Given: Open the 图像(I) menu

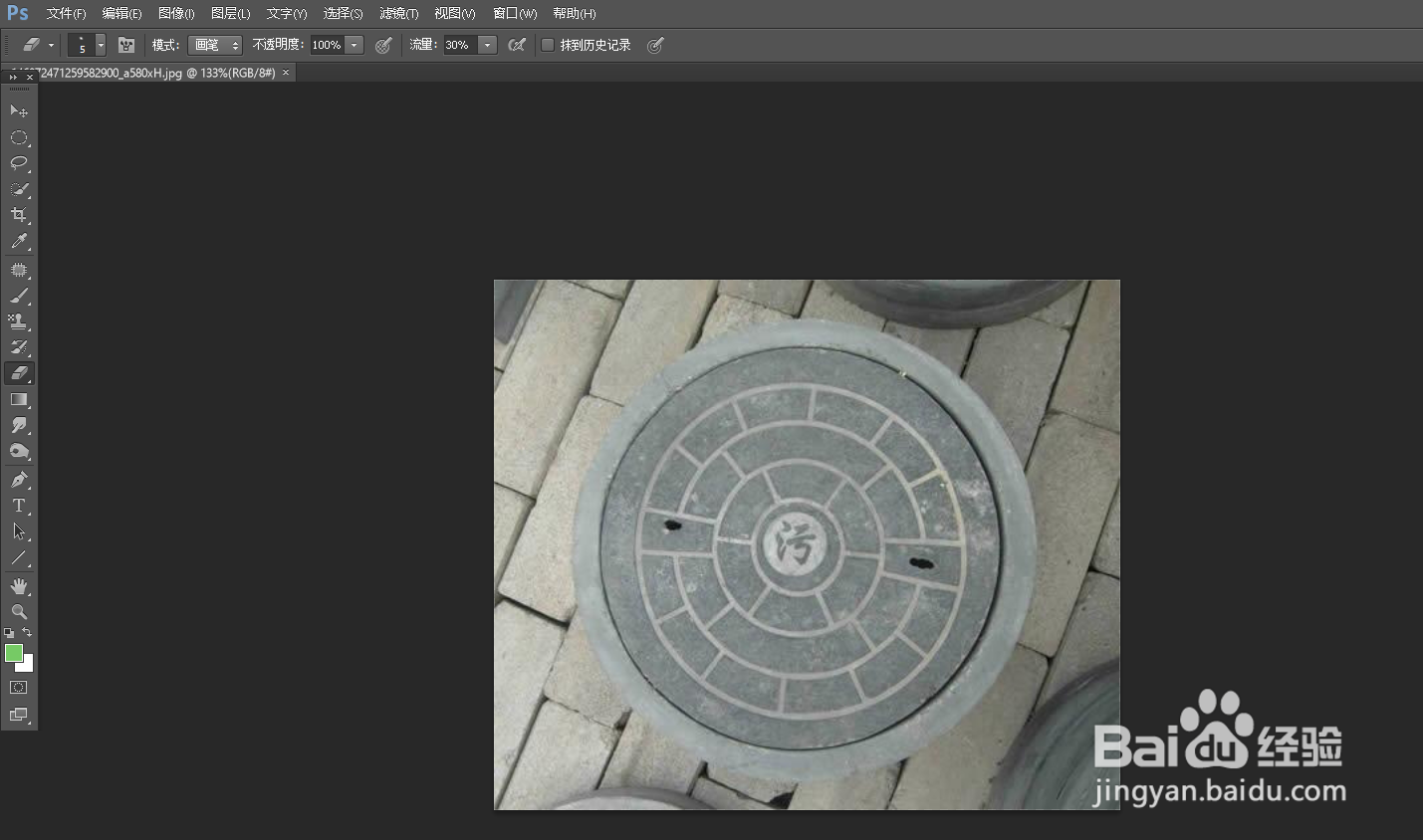Looking at the screenshot, I should click(176, 14).
